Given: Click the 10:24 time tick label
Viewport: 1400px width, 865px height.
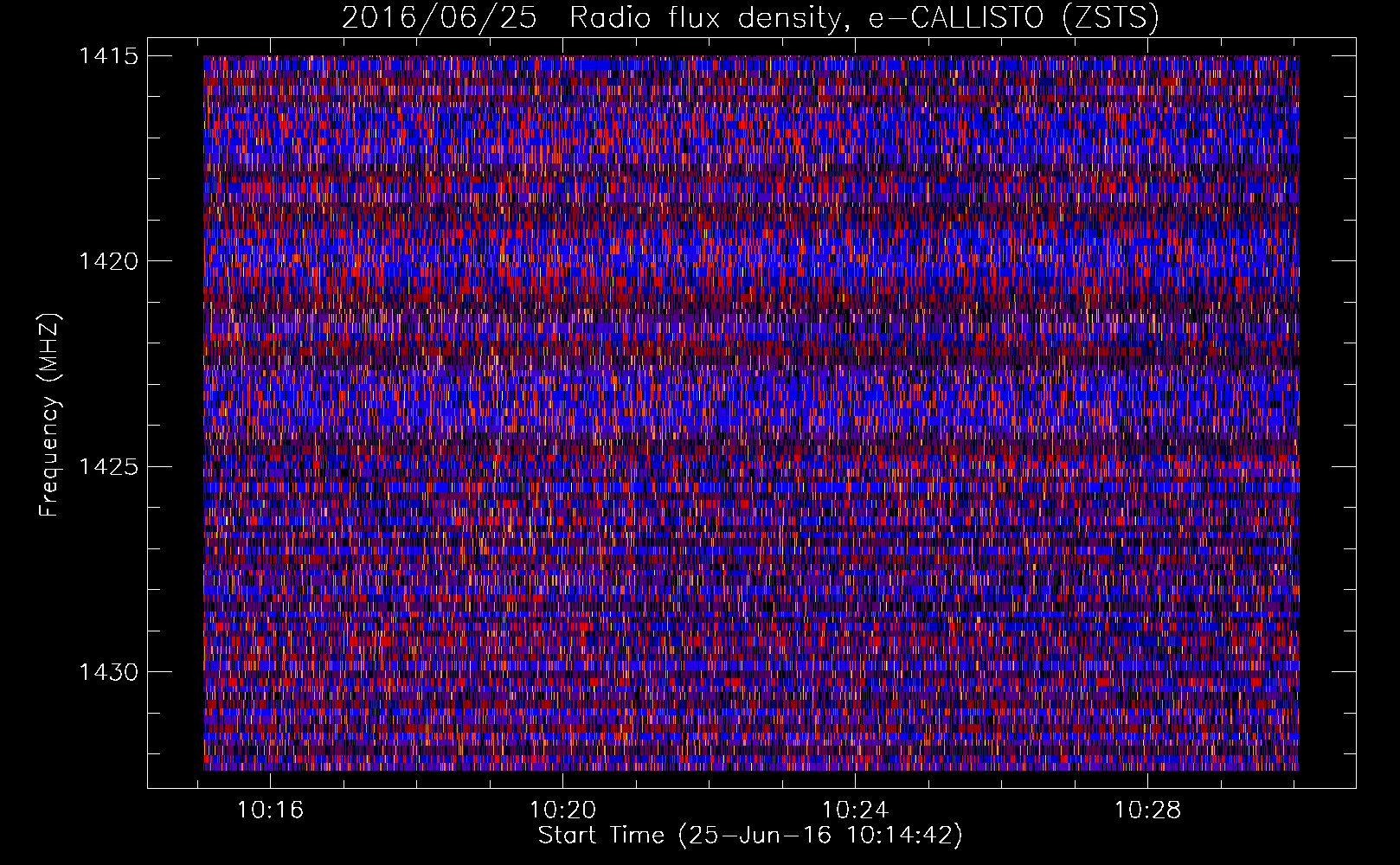Looking at the screenshot, I should [855, 811].
